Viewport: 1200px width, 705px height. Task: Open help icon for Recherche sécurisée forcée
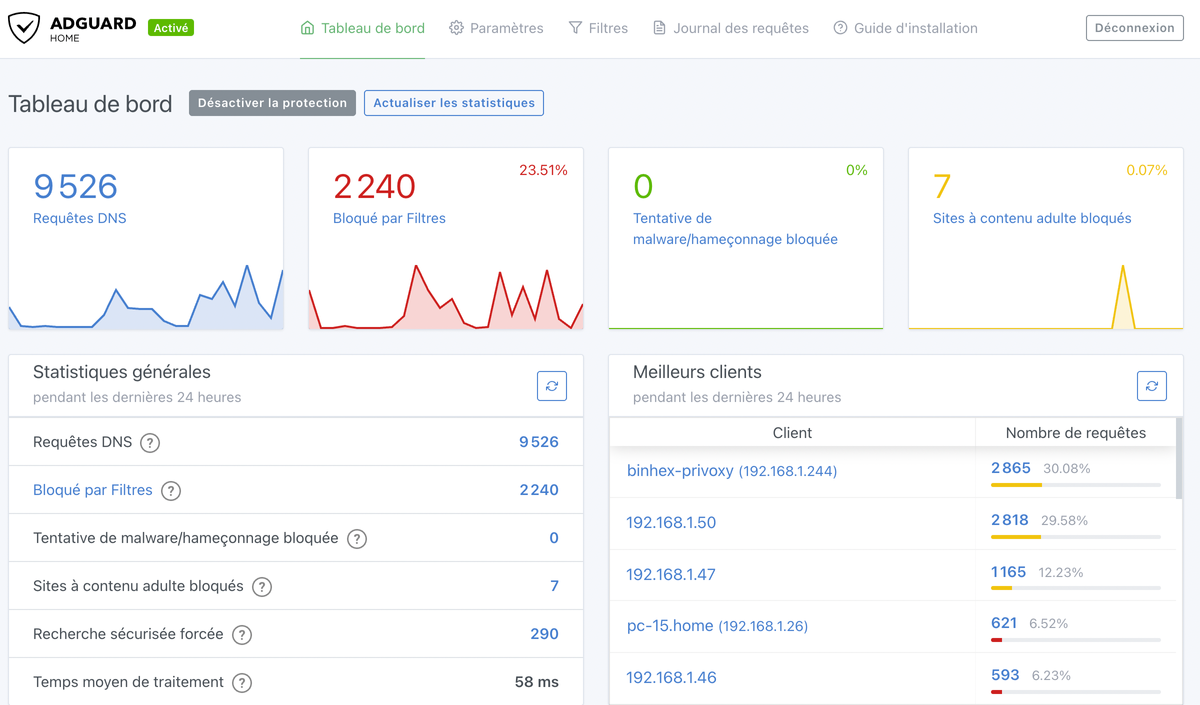242,635
